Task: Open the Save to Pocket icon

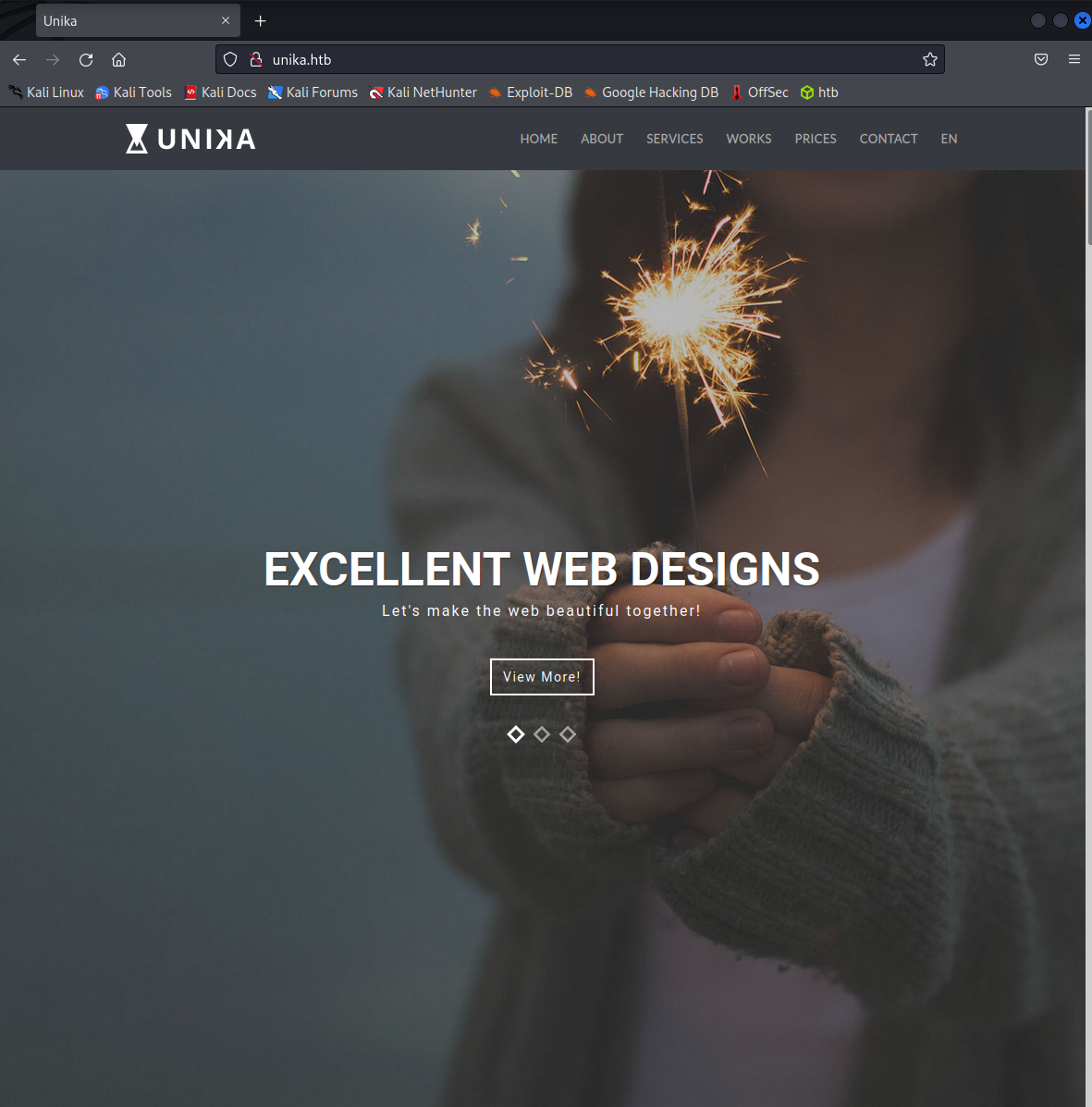Action: pyautogui.click(x=1040, y=59)
